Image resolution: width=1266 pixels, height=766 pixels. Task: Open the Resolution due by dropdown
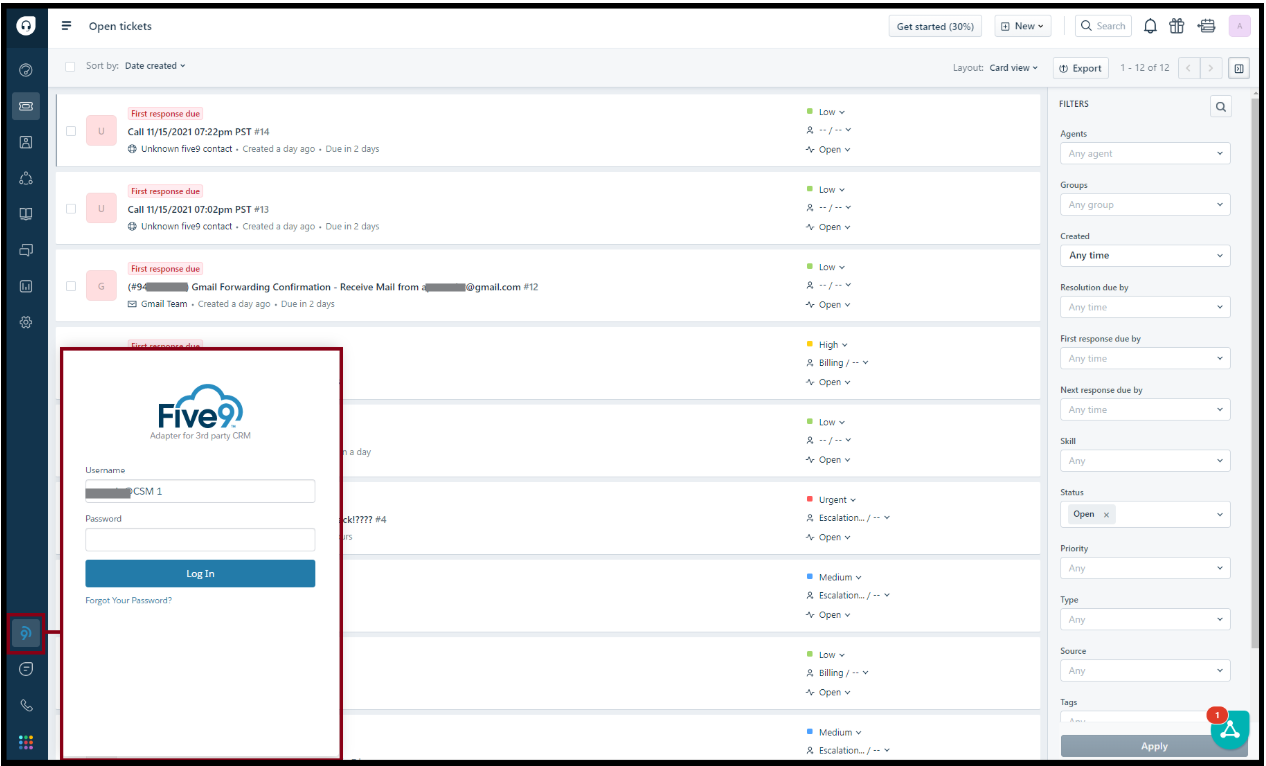(1145, 307)
